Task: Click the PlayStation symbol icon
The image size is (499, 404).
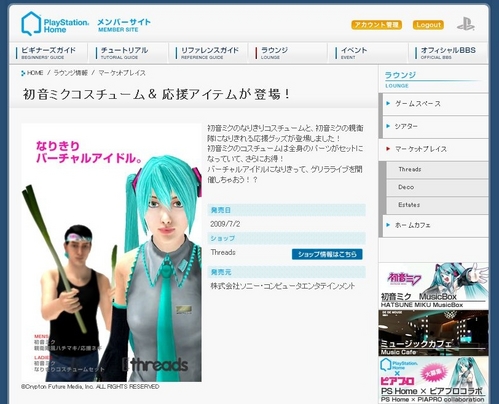Action: pyautogui.click(x=465, y=24)
